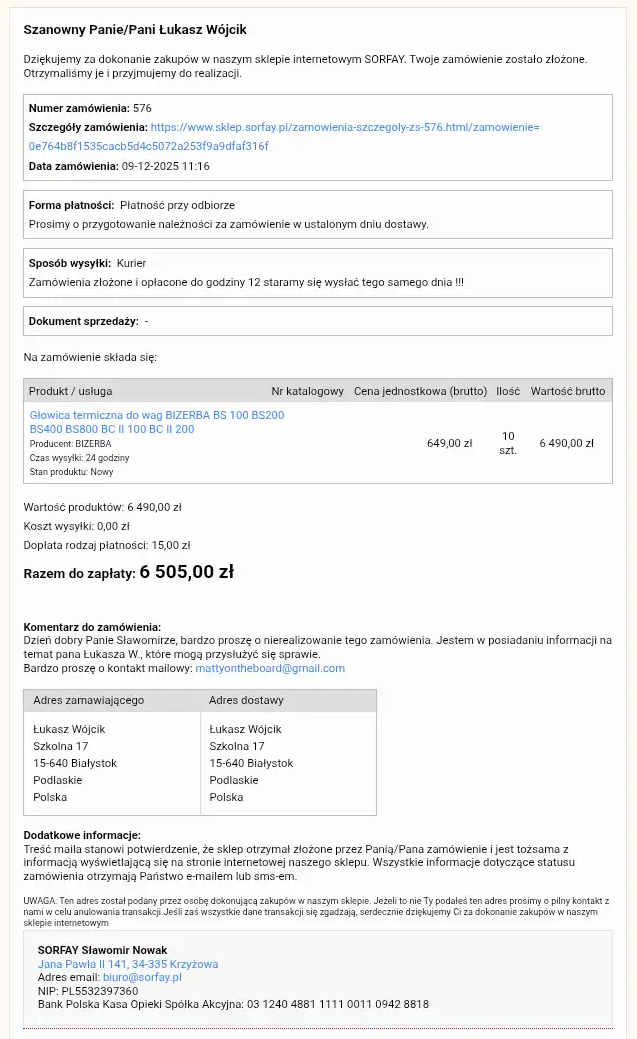
Task: Click the "Cena jednostkowa (brutto)" header
Action: (420, 391)
